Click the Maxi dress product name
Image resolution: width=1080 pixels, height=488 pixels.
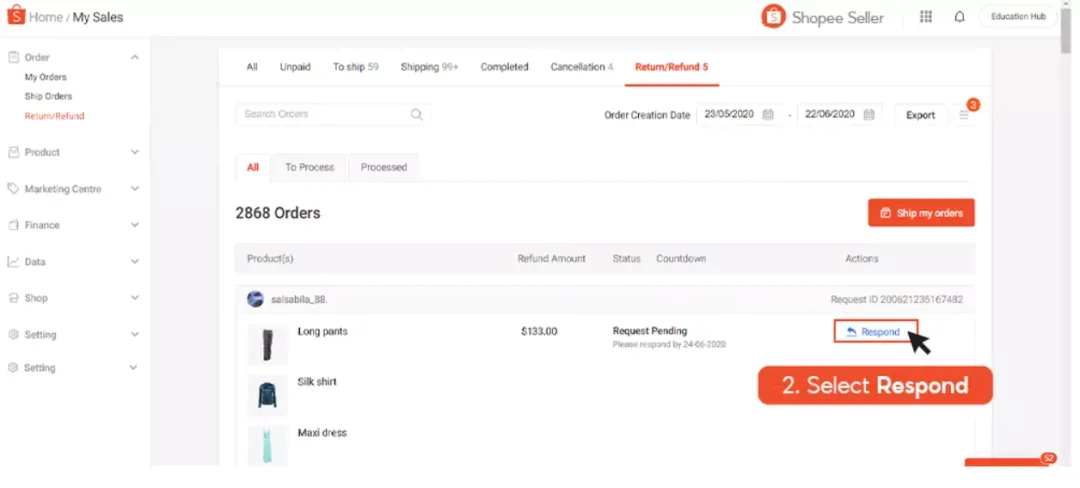click(322, 433)
